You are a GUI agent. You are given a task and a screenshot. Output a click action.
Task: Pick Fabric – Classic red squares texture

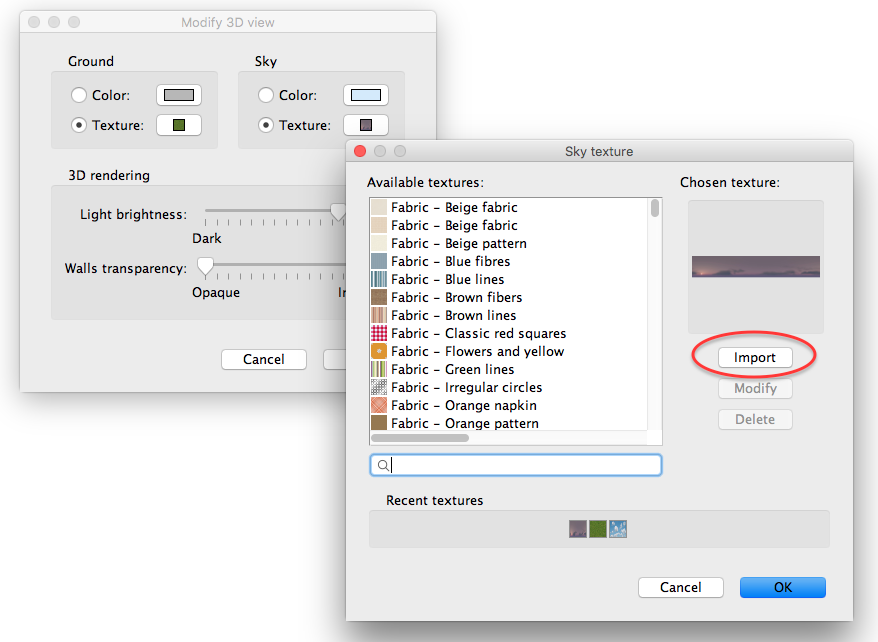[x=478, y=333]
